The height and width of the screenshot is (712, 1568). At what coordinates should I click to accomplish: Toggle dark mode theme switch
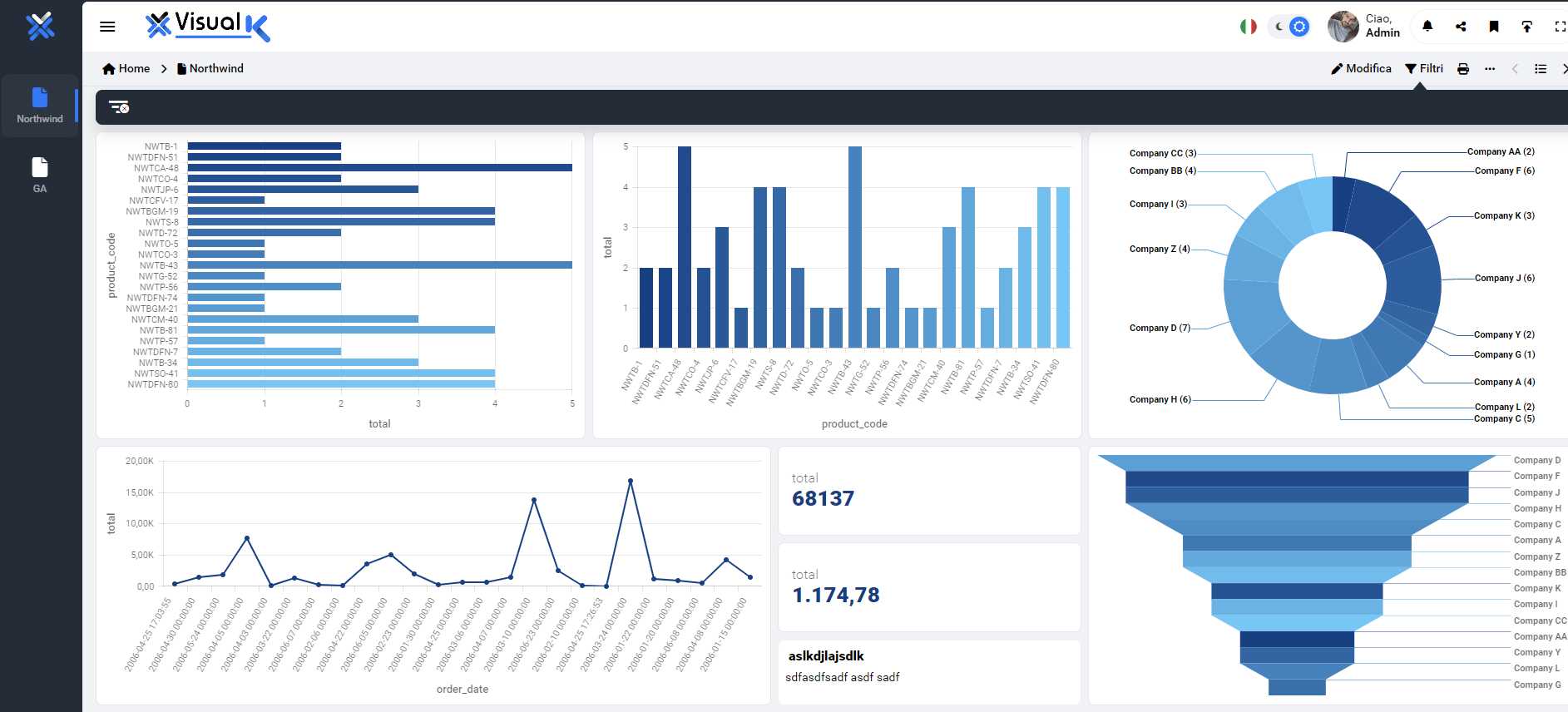pos(1289,27)
